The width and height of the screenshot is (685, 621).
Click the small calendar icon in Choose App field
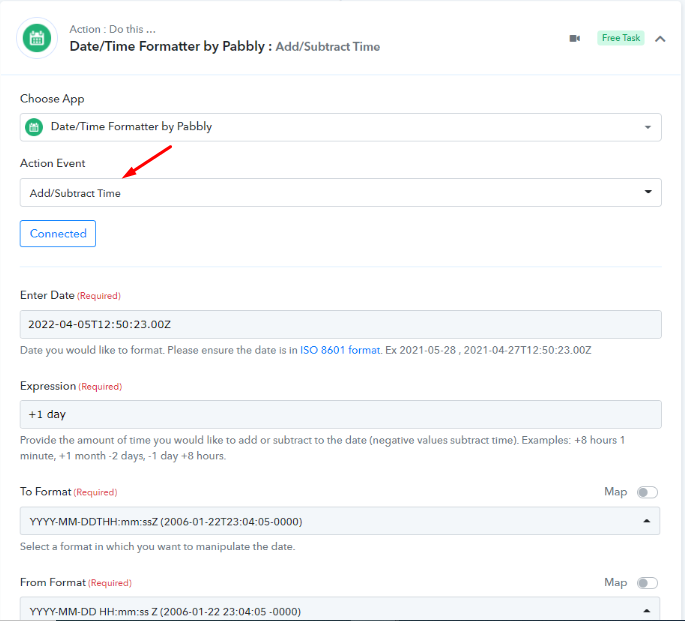coord(34,127)
